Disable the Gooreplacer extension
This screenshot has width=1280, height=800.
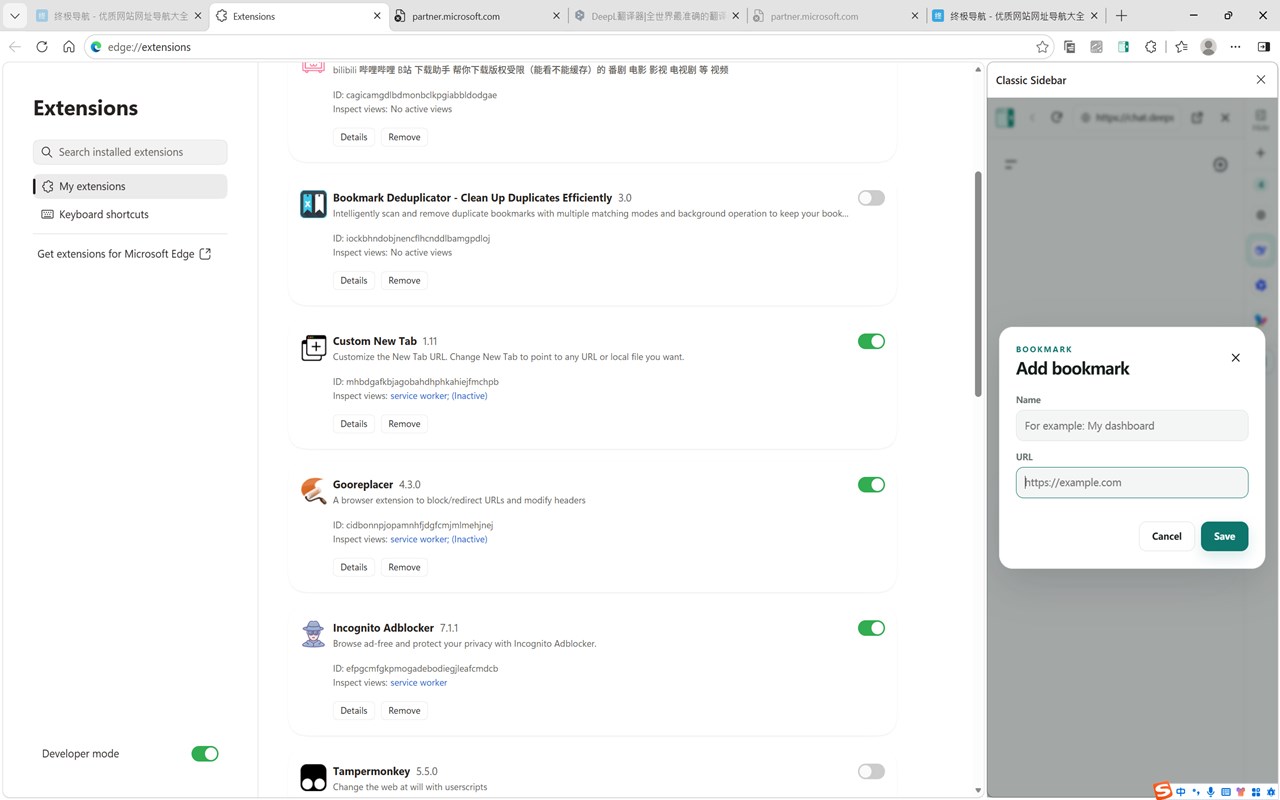pos(871,485)
